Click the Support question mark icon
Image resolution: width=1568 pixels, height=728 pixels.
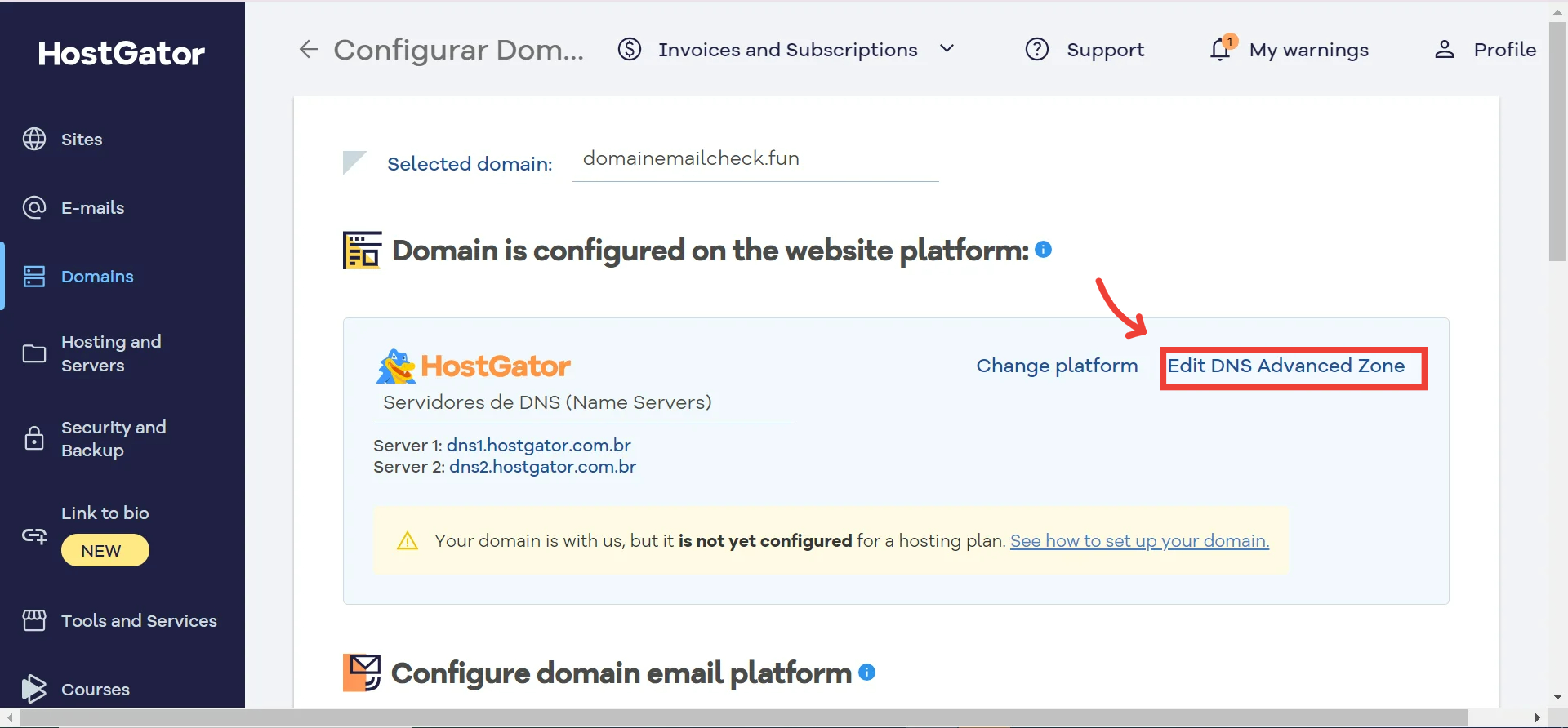[1037, 49]
